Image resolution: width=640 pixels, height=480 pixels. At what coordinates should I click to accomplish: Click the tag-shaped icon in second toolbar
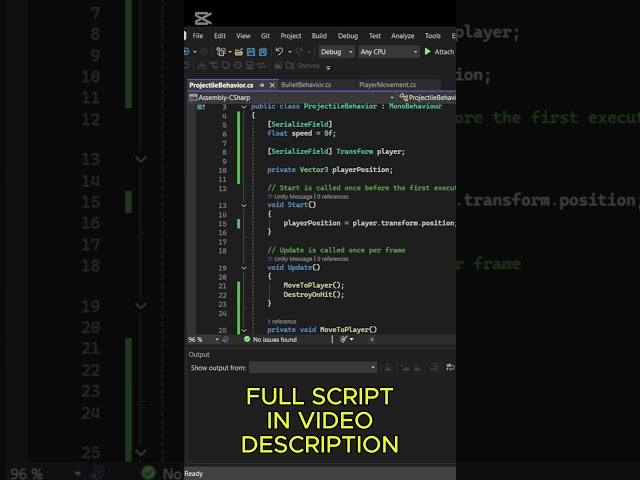pos(226,65)
